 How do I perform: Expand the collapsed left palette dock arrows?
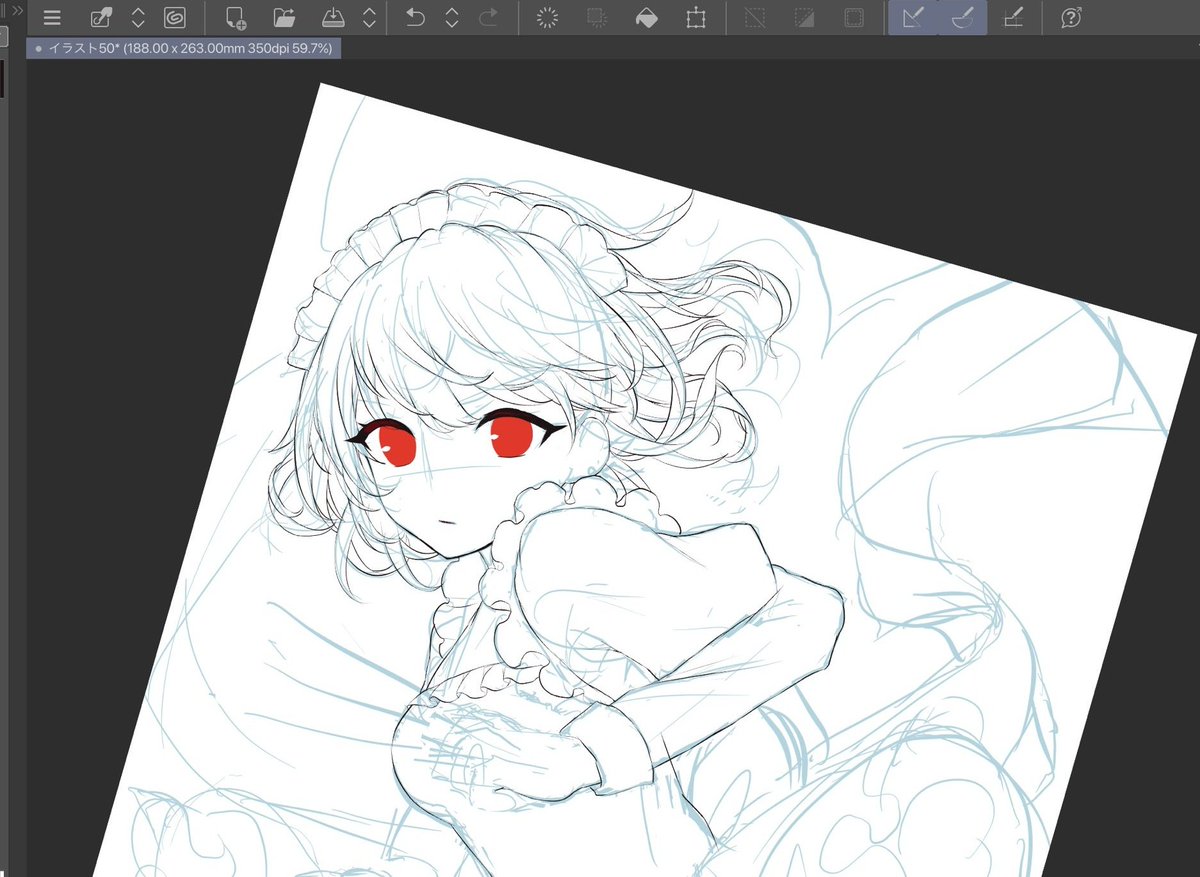(x=16, y=10)
